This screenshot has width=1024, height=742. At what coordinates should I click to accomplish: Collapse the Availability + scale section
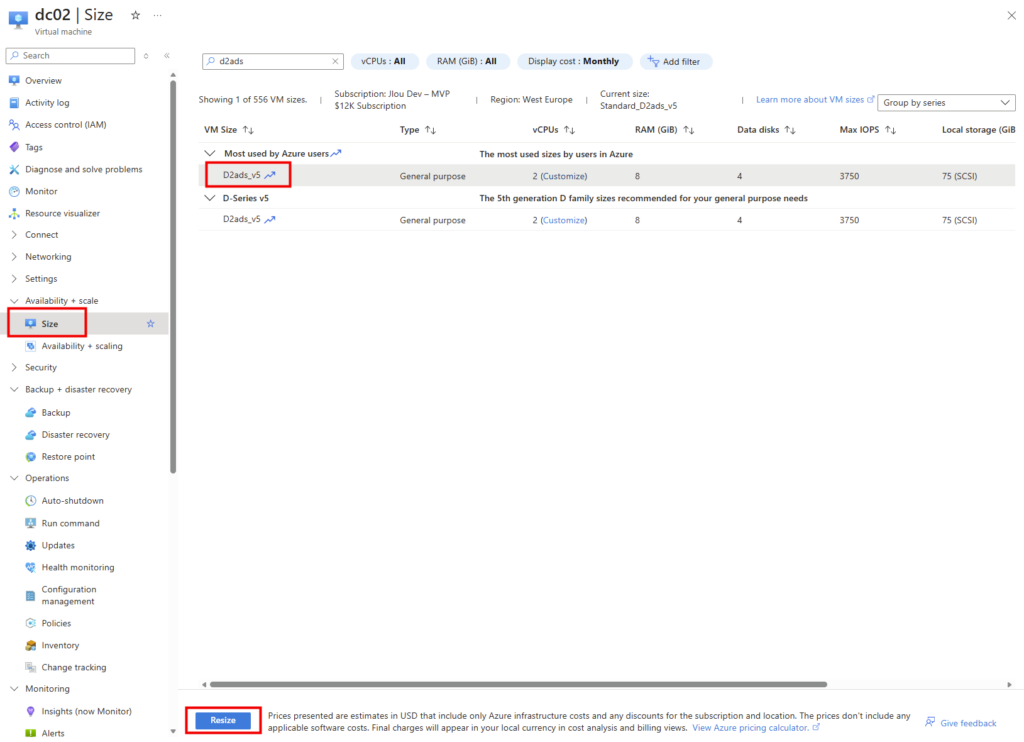click(x=14, y=301)
